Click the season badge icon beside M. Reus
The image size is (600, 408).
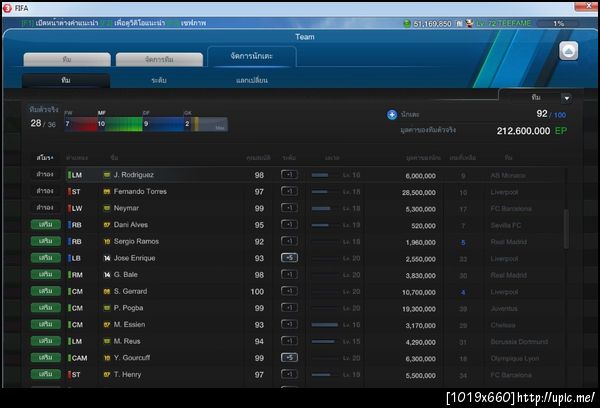107,341
